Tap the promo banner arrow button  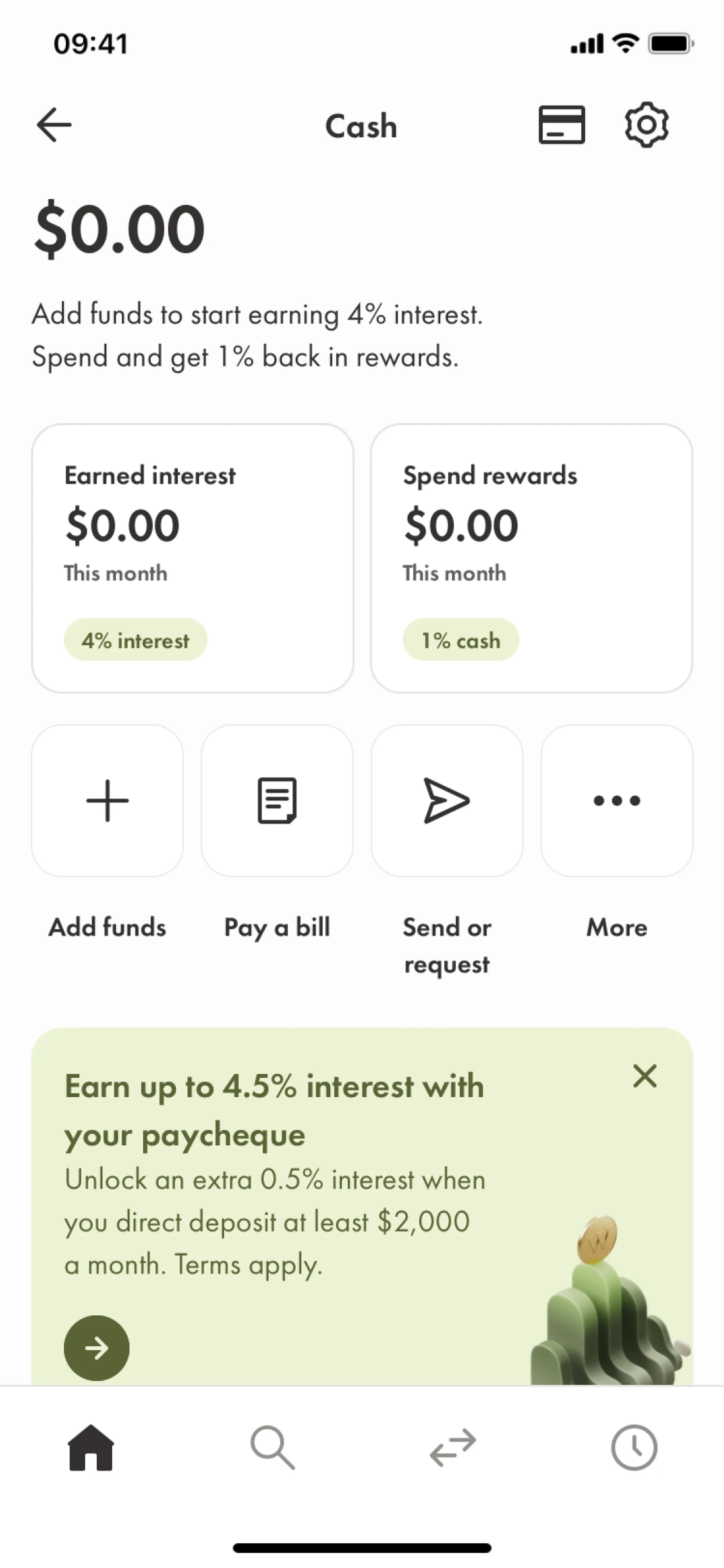tap(97, 1348)
